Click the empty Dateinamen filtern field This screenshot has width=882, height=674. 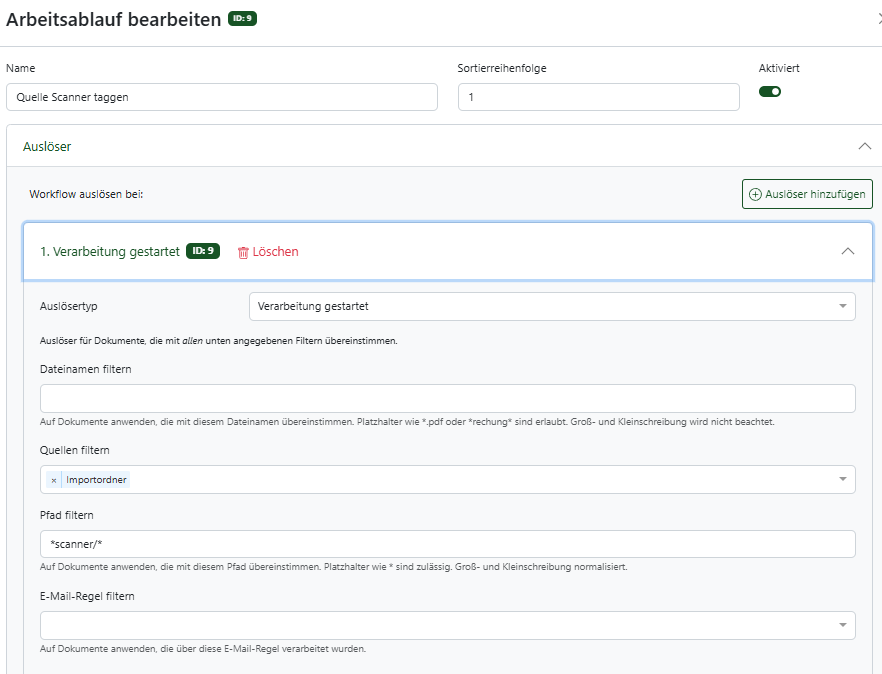point(448,398)
